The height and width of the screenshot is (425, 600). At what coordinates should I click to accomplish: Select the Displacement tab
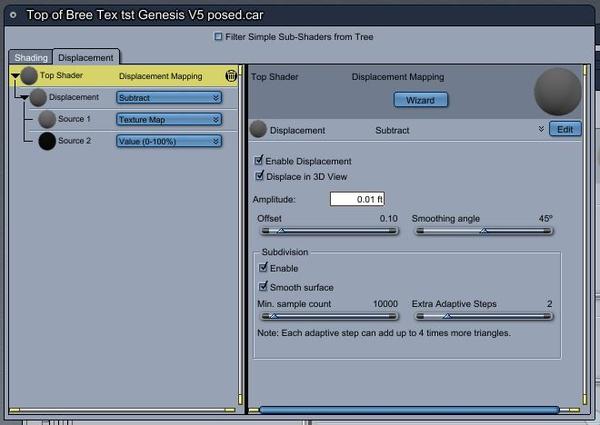pyautogui.click(x=86, y=57)
